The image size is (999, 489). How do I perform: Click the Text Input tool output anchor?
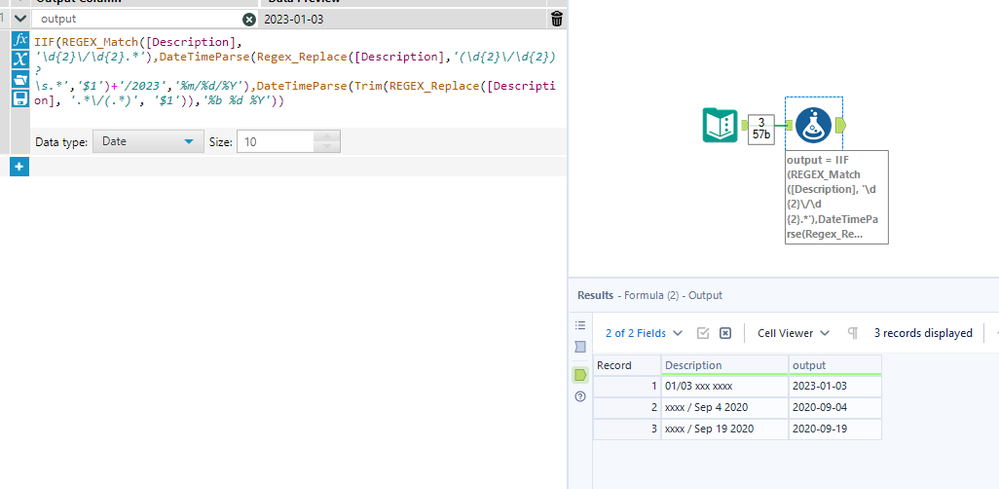744,125
